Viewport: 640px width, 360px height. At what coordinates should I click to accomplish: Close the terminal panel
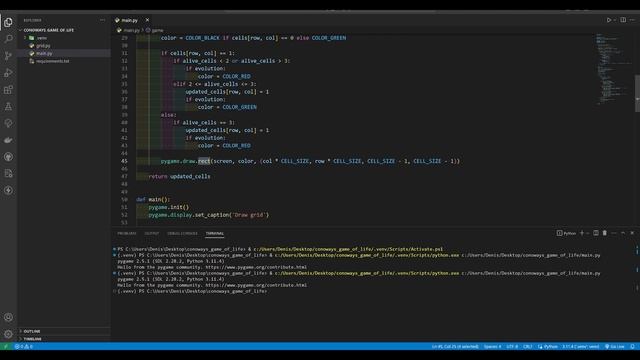(x=632, y=233)
